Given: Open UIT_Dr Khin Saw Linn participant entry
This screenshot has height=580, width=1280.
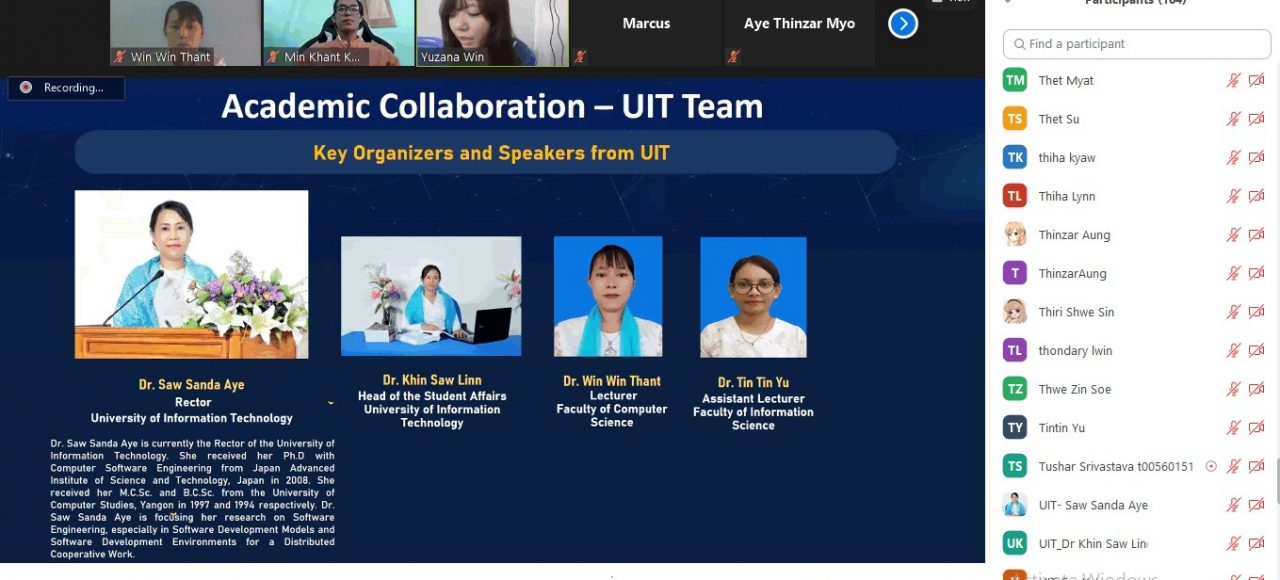Looking at the screenshot, I should pyautogui.click(x=1092, y=544).
